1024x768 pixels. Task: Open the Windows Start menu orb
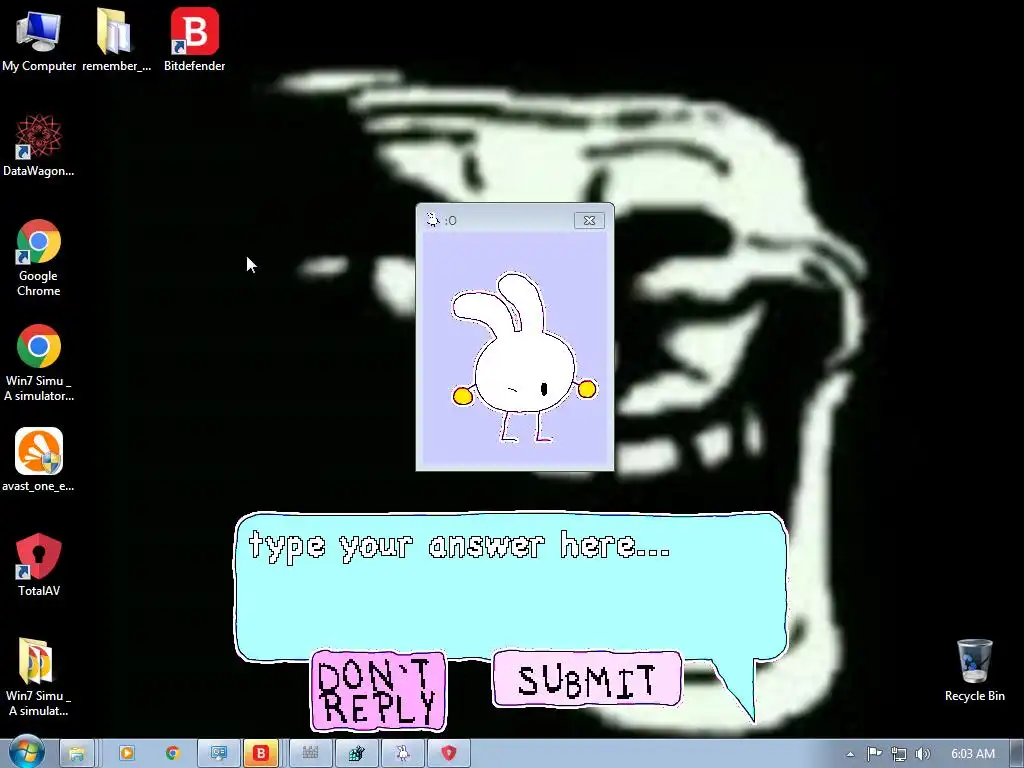tap(26, 753)
